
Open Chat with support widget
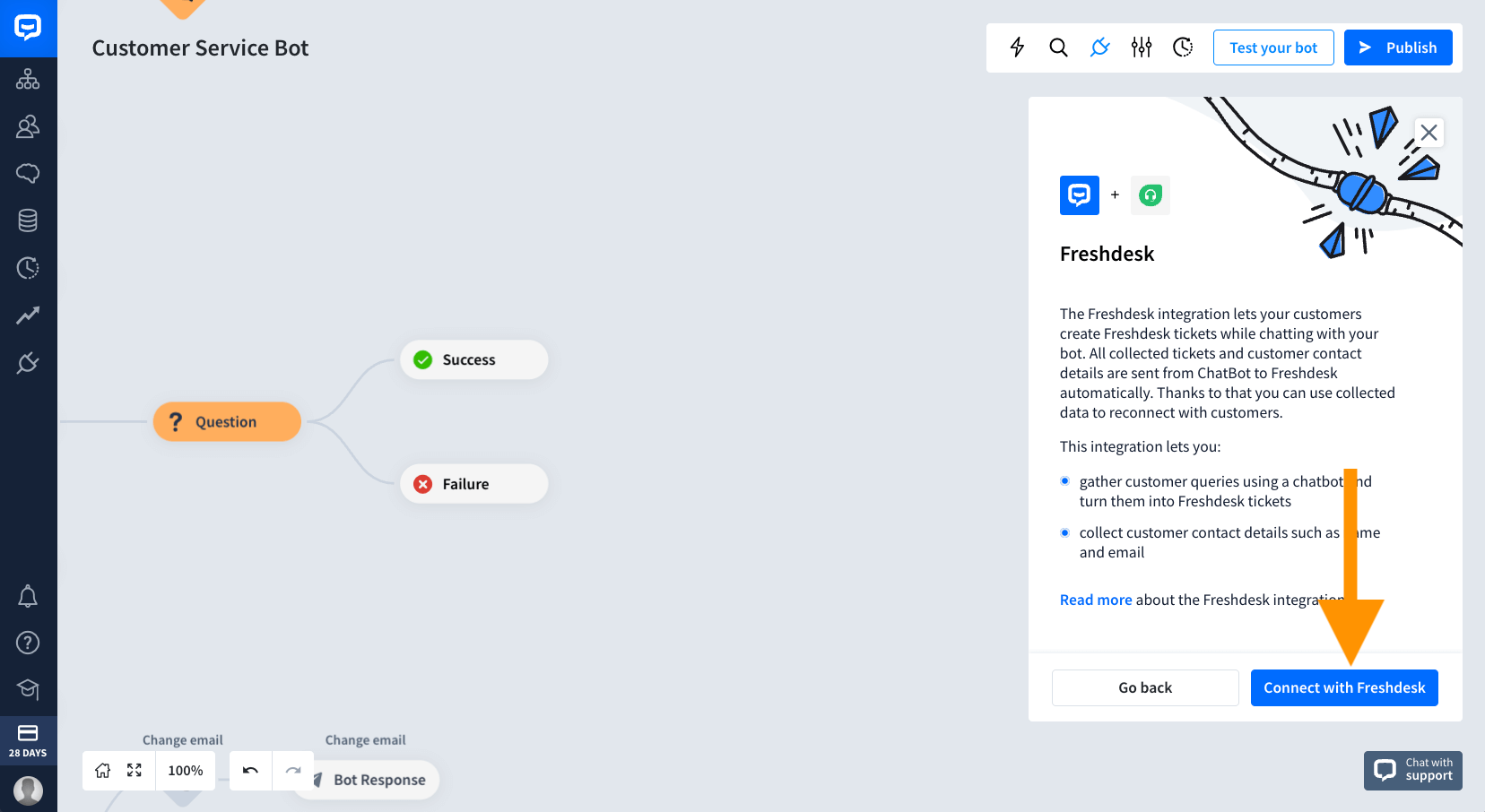1413,770
